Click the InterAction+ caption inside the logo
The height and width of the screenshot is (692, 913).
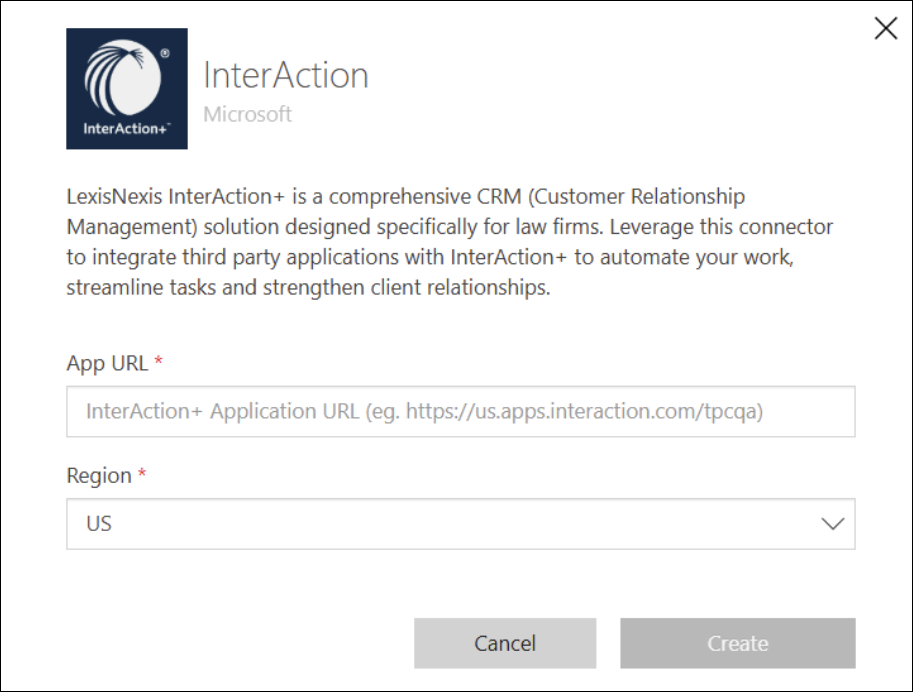126,129
